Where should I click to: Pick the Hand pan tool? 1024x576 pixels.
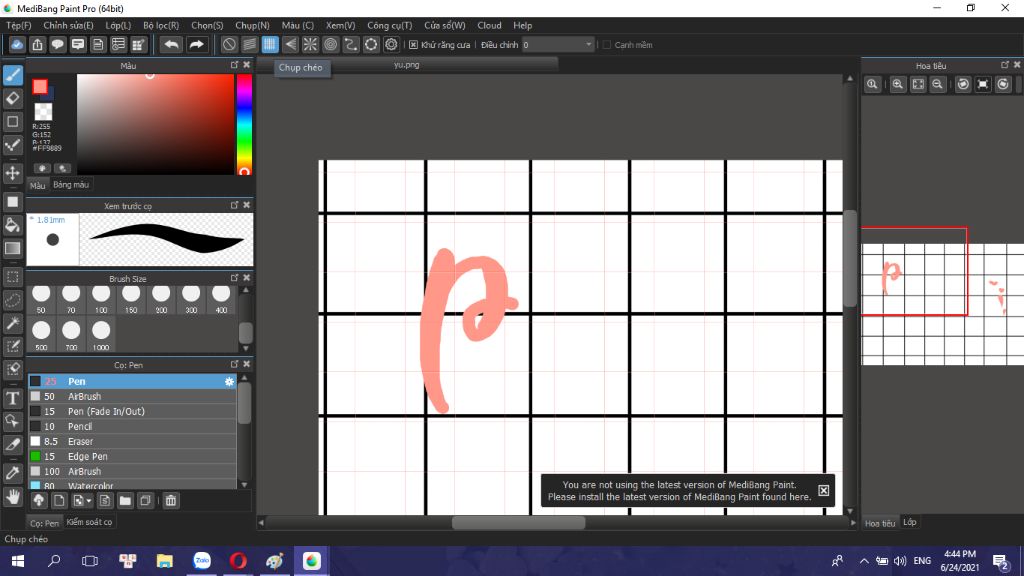(x=12, y=497)
